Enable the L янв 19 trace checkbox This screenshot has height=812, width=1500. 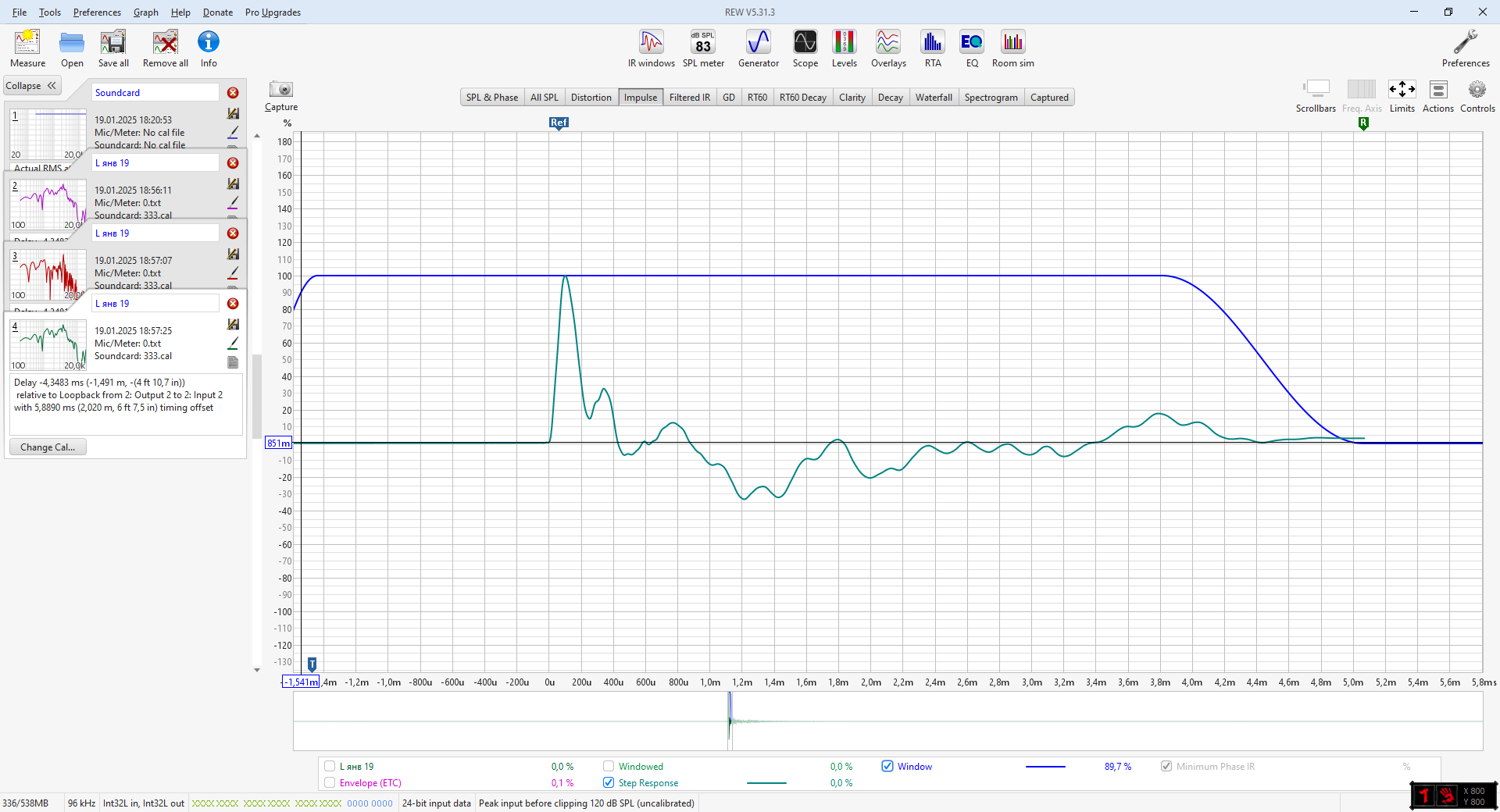(x=330, y=767)
